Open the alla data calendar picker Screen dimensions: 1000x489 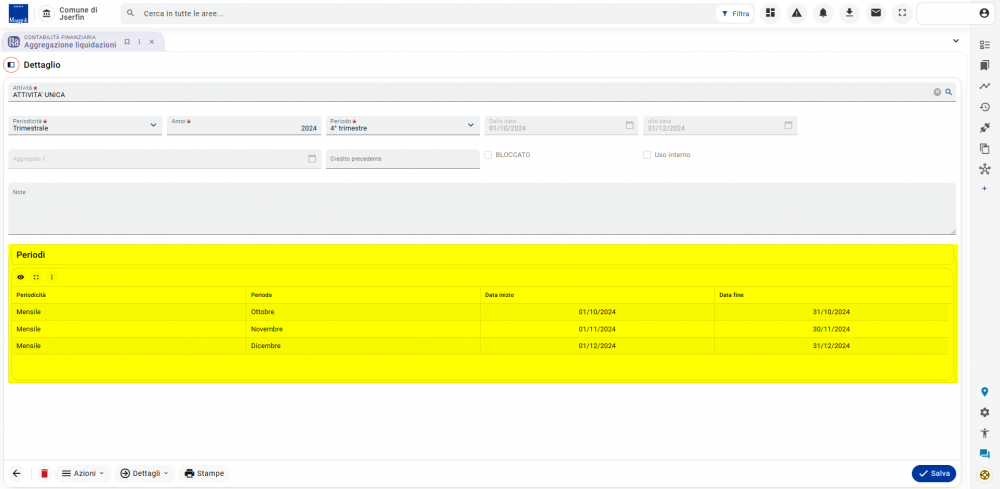788,125
